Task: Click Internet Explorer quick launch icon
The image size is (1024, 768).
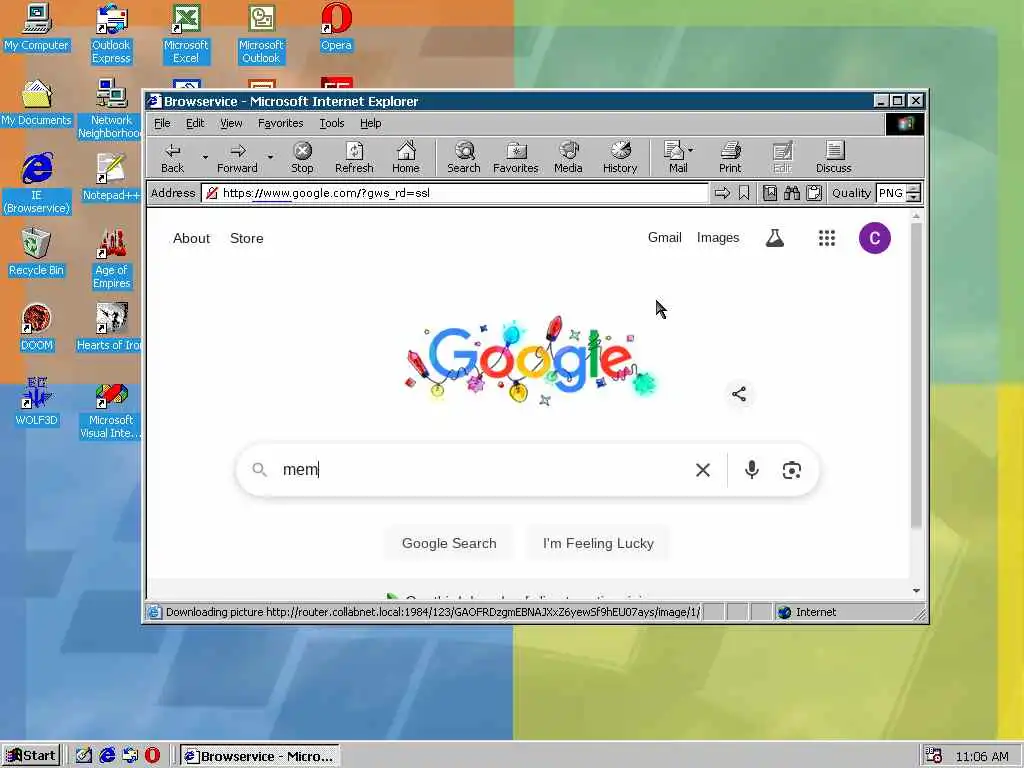Action: [x=107, y=756]
